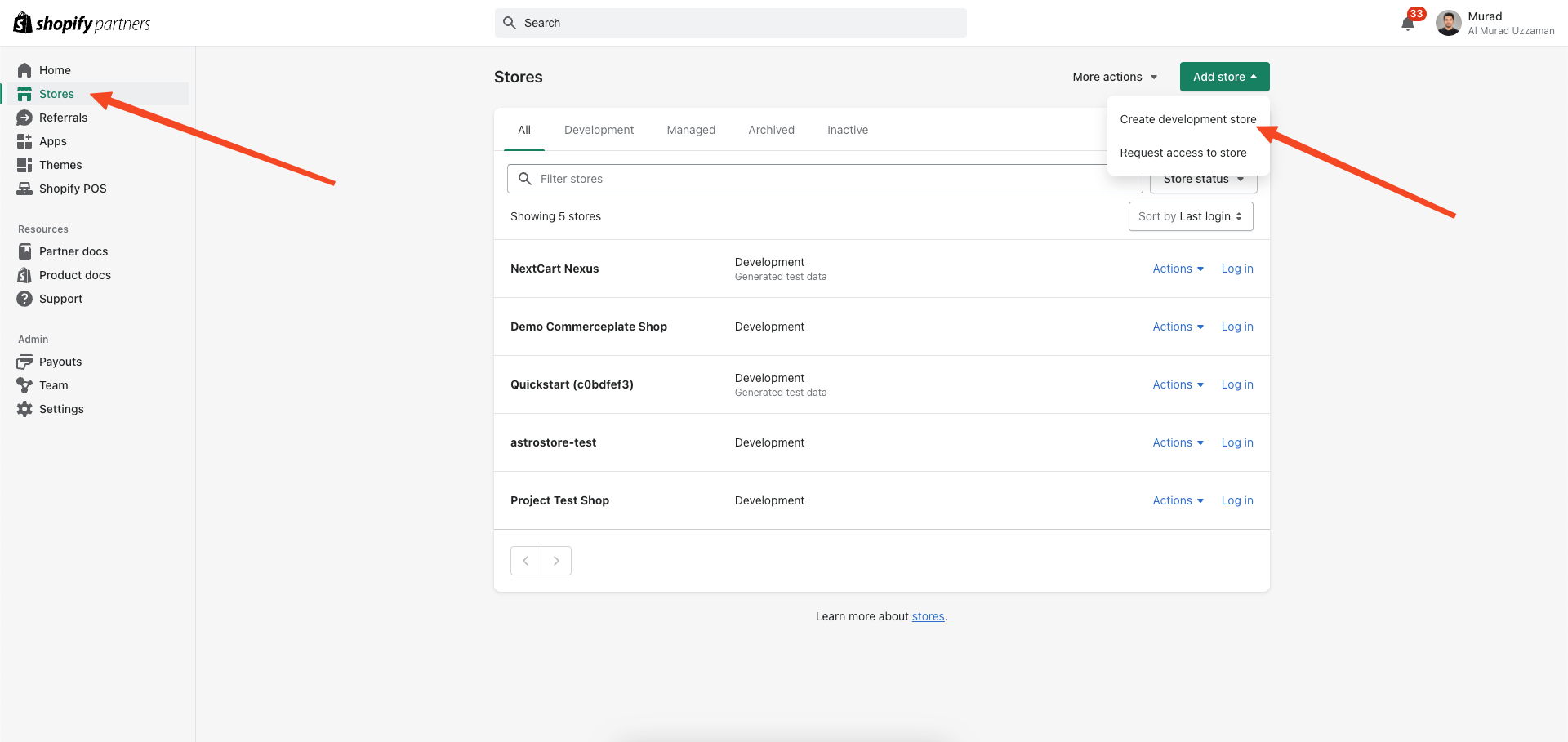Switch to the Managed tab
1568x742 pixels.
[691, 130]
